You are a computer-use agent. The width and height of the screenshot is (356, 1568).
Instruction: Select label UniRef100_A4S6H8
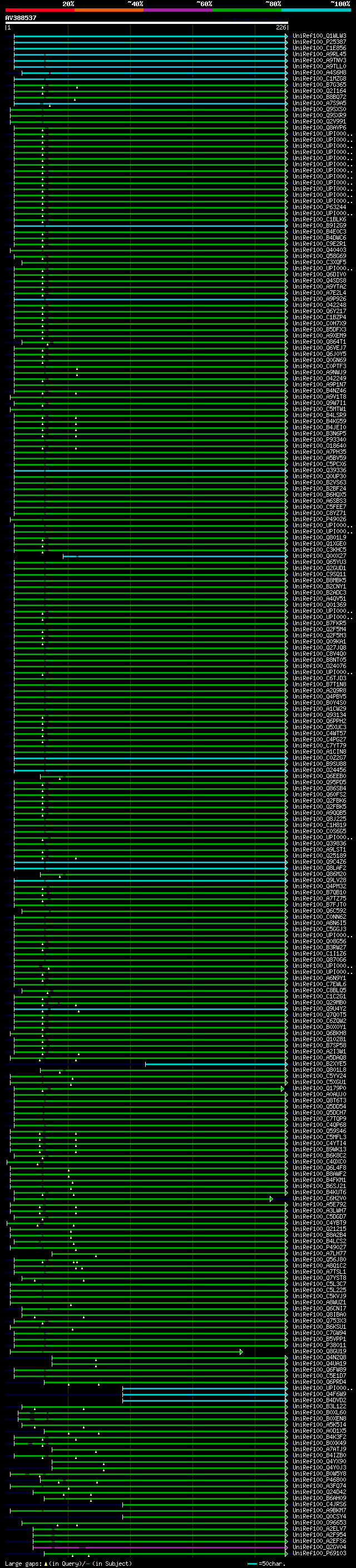click(x=319, y=72)
